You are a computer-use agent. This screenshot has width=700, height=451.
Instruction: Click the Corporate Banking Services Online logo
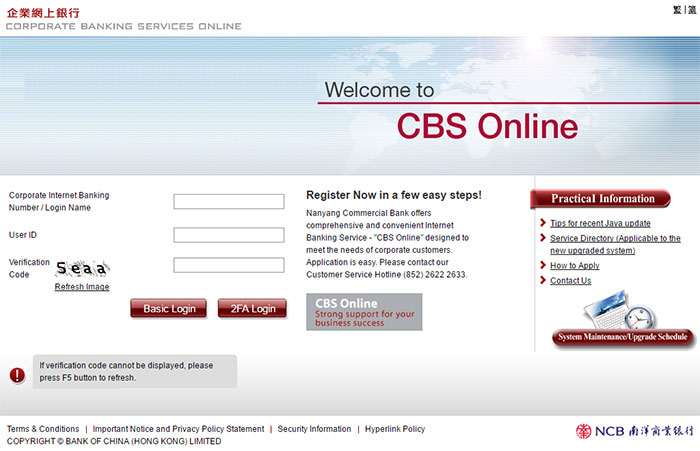click(124, 19)
